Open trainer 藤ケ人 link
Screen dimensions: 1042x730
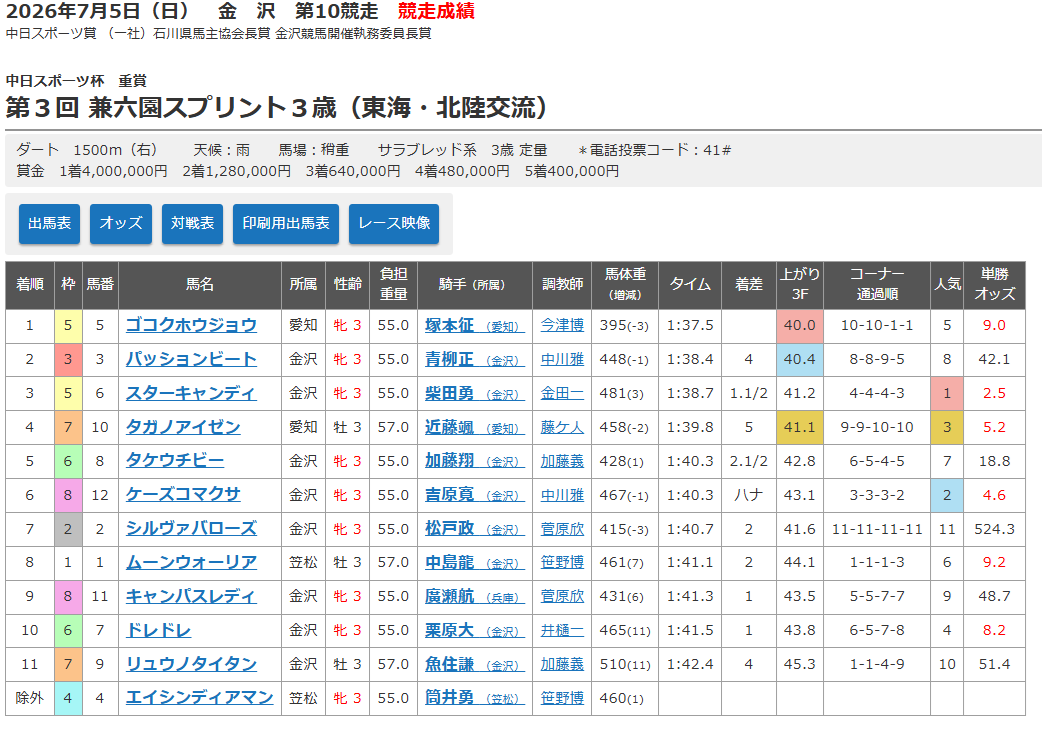point(562,427)
